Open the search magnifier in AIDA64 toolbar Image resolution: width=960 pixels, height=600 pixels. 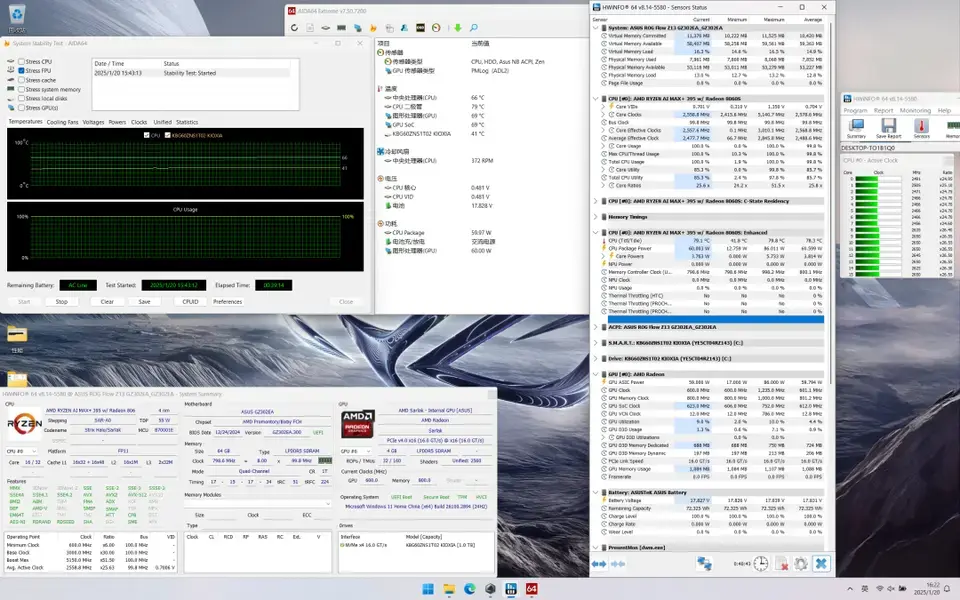click(473, 28)
